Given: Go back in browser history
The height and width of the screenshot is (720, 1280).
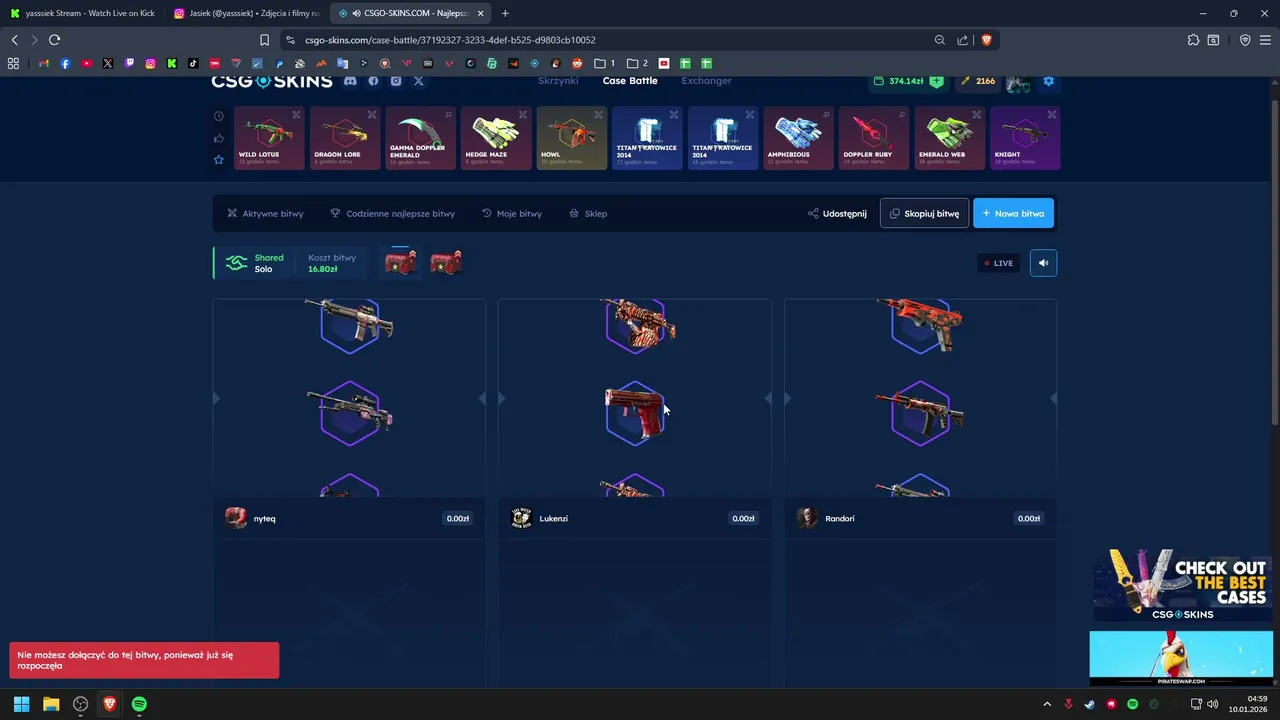Looking at the screenshot, I should [x=14, y=40].
